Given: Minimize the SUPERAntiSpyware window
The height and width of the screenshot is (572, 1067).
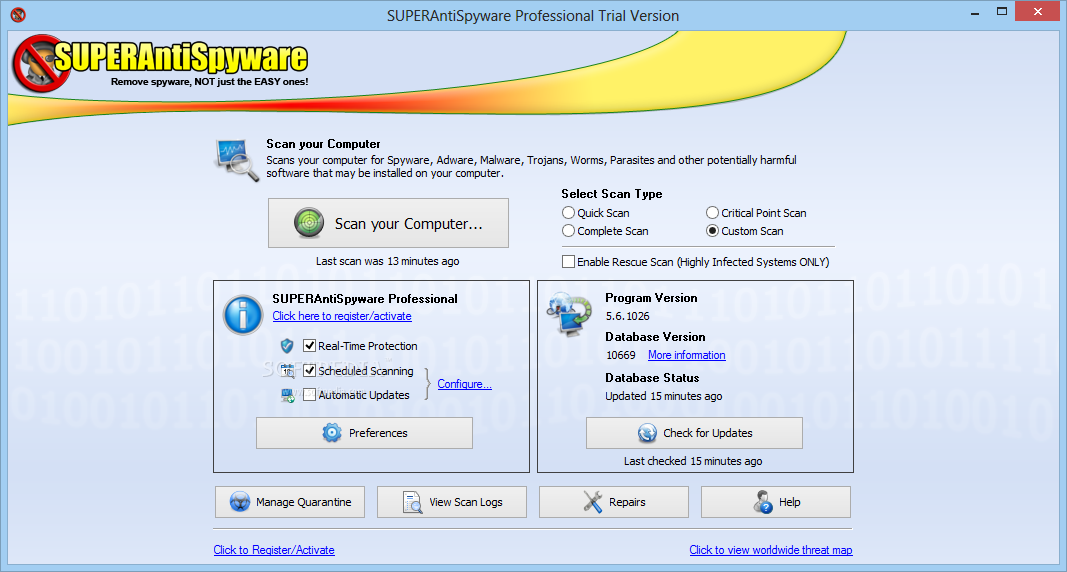Looking at the screenshot, I should 974,12.
